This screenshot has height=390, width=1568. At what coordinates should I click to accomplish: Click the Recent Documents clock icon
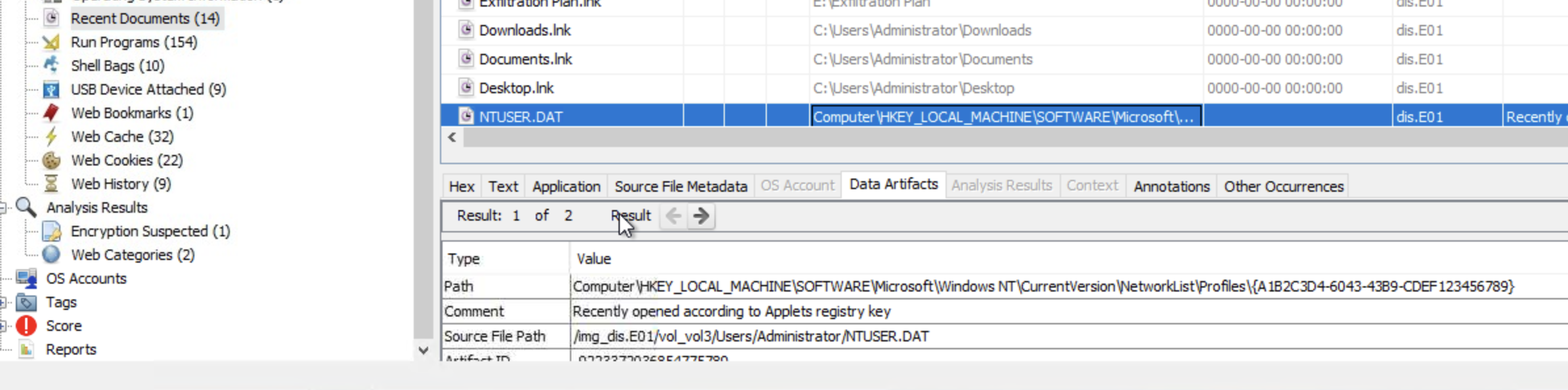coord(51,18)
